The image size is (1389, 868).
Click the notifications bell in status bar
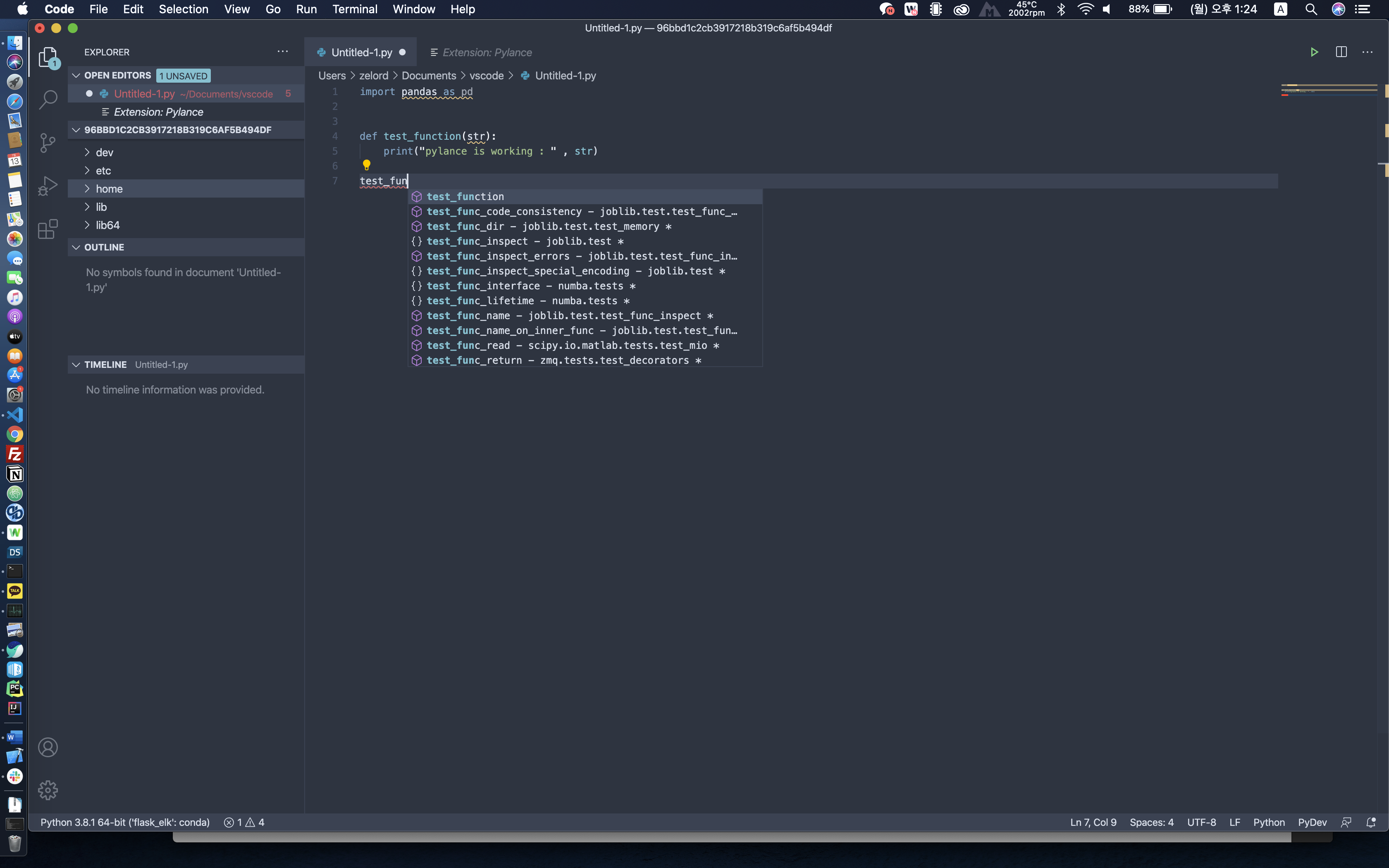tap(1371, 822)
